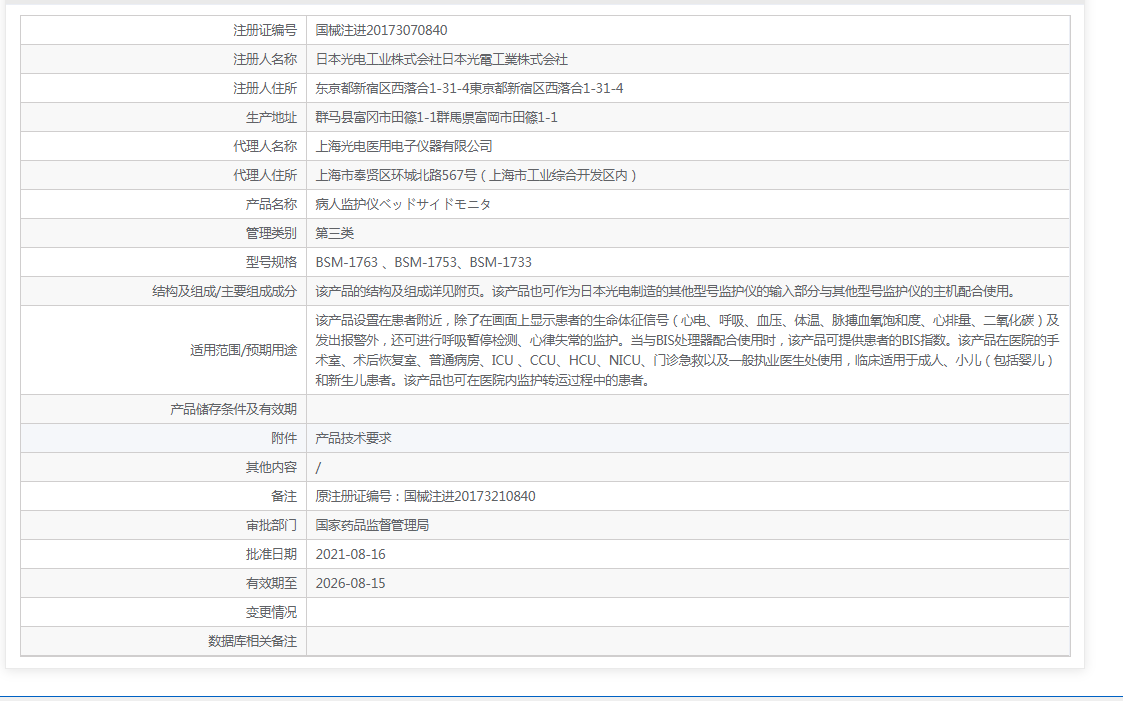Screen dimensions: 1123x701
Task: Select agent address 上海市奉贤区环城北路567号 value
Action: click(476, 175)
